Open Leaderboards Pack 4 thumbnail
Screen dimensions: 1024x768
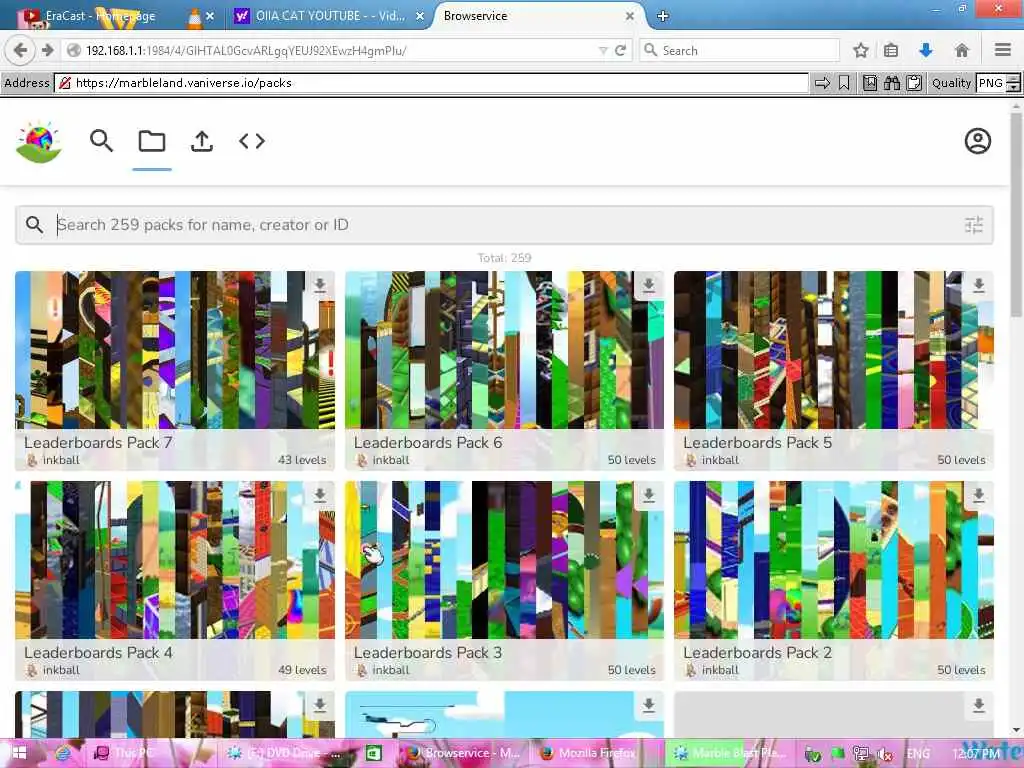(x=174, y=560)
